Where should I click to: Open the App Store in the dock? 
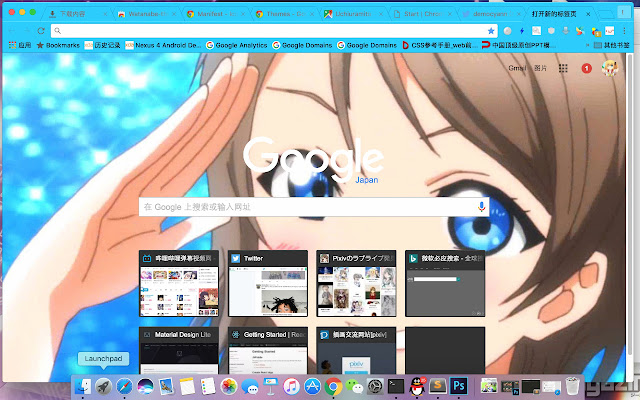coord(312,386)
